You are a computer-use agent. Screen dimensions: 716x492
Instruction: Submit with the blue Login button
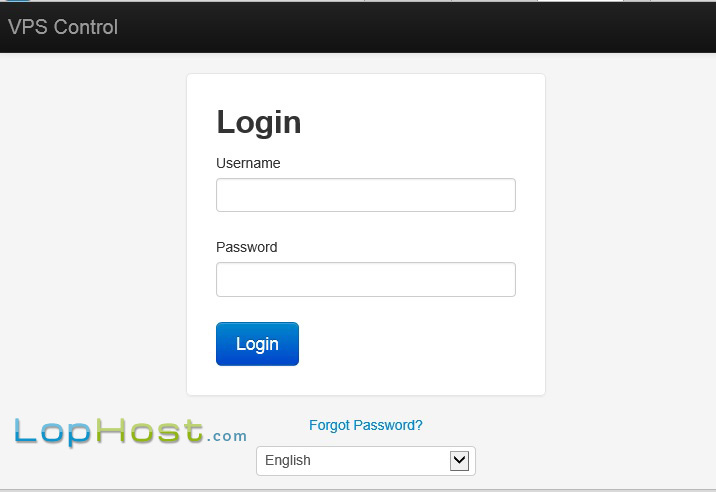(257, 344)
